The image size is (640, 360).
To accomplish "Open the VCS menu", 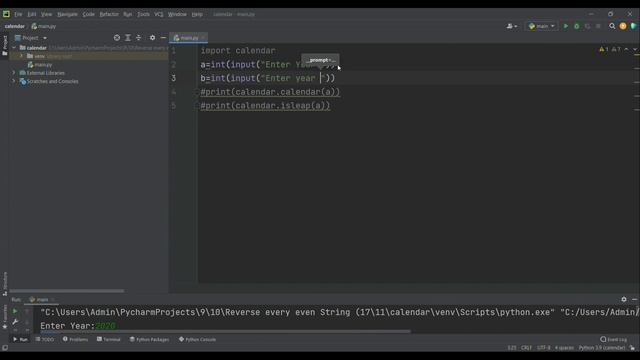I will [x=159, y=14].
